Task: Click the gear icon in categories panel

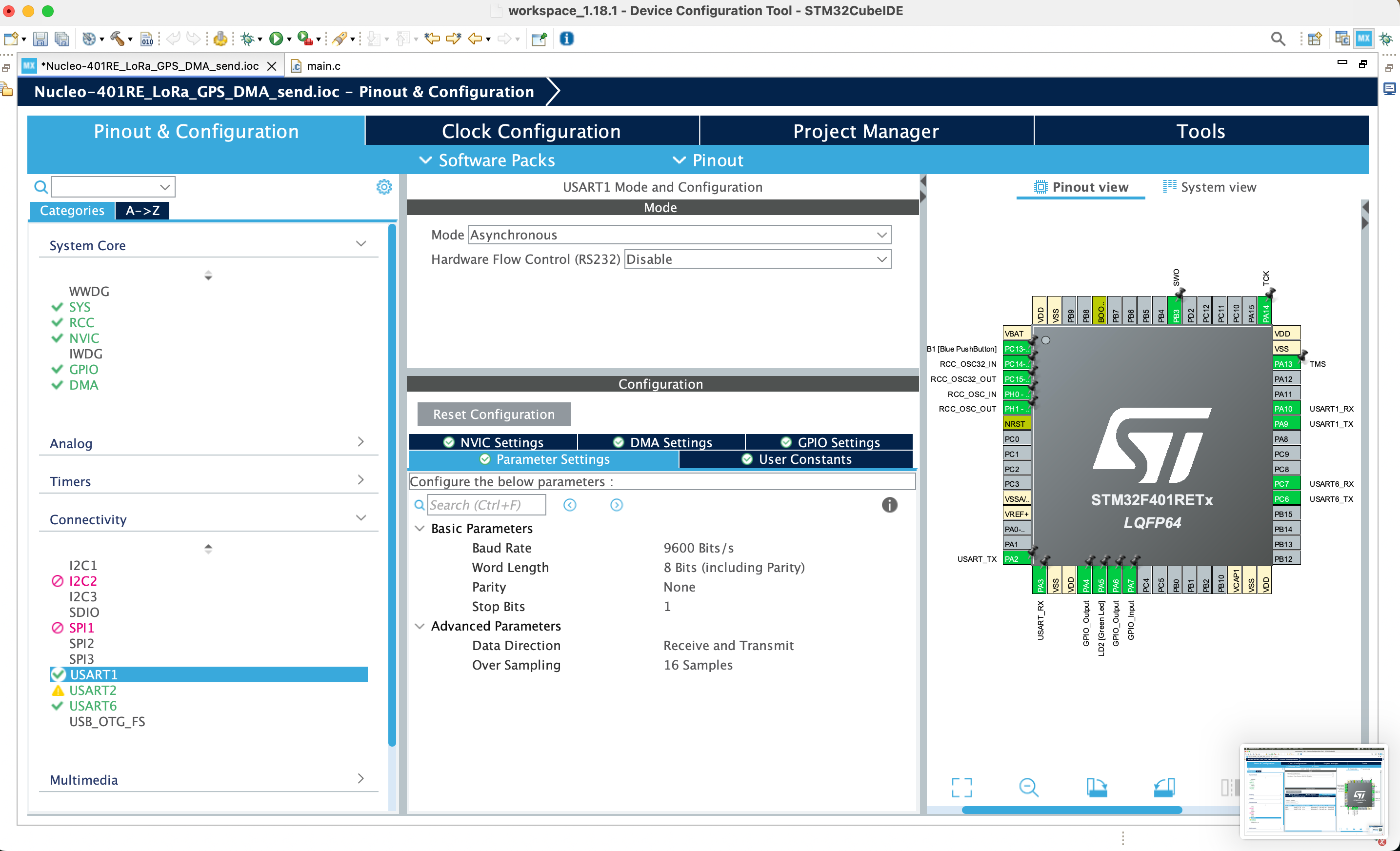Action: (x=384, y=187)
